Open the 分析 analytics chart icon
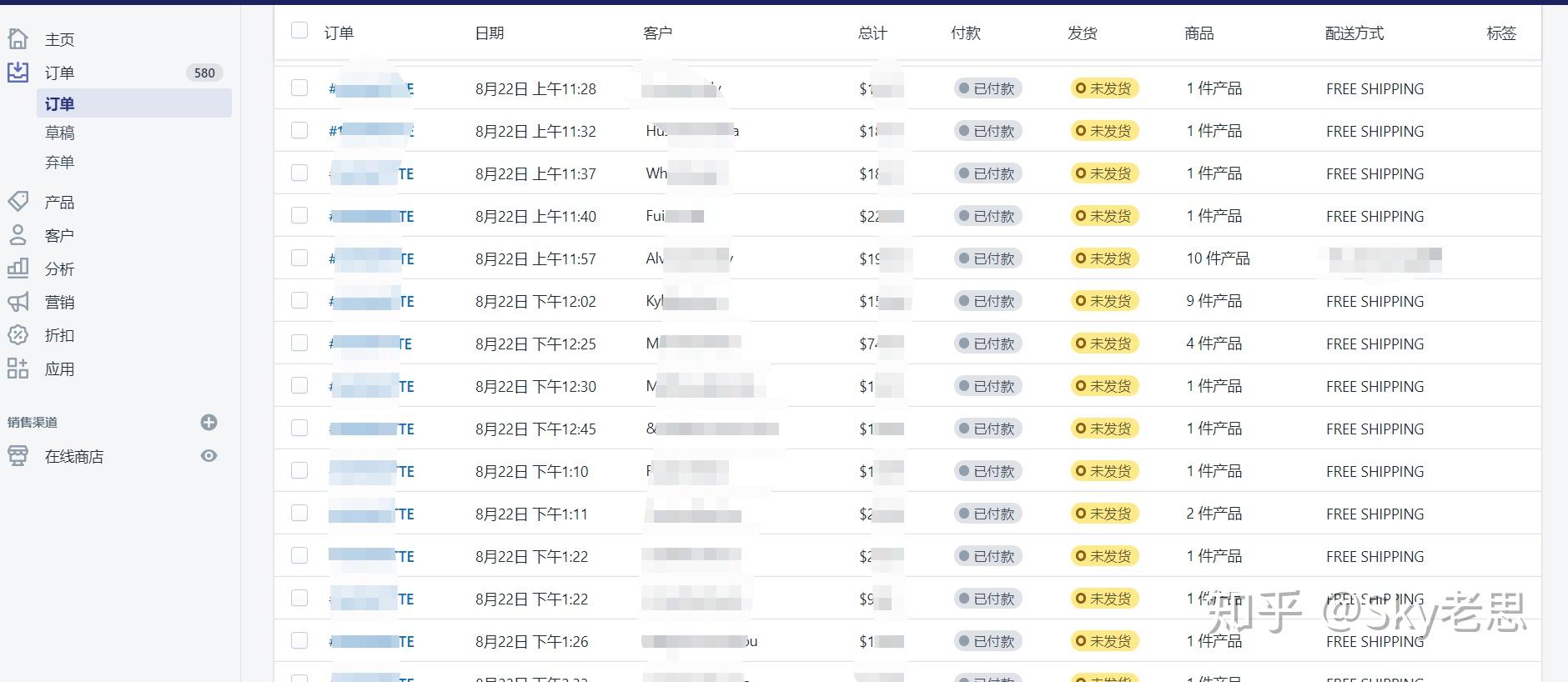Screen dimensions: 1568x682 [x=18, y=268]
